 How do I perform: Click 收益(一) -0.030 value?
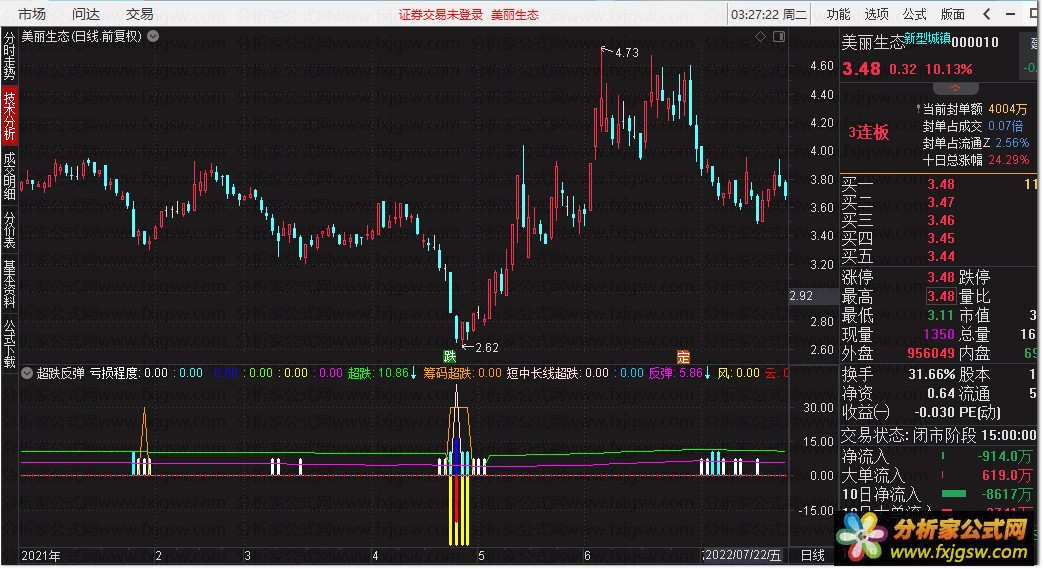pyautogui.click(x=935, y=413)
